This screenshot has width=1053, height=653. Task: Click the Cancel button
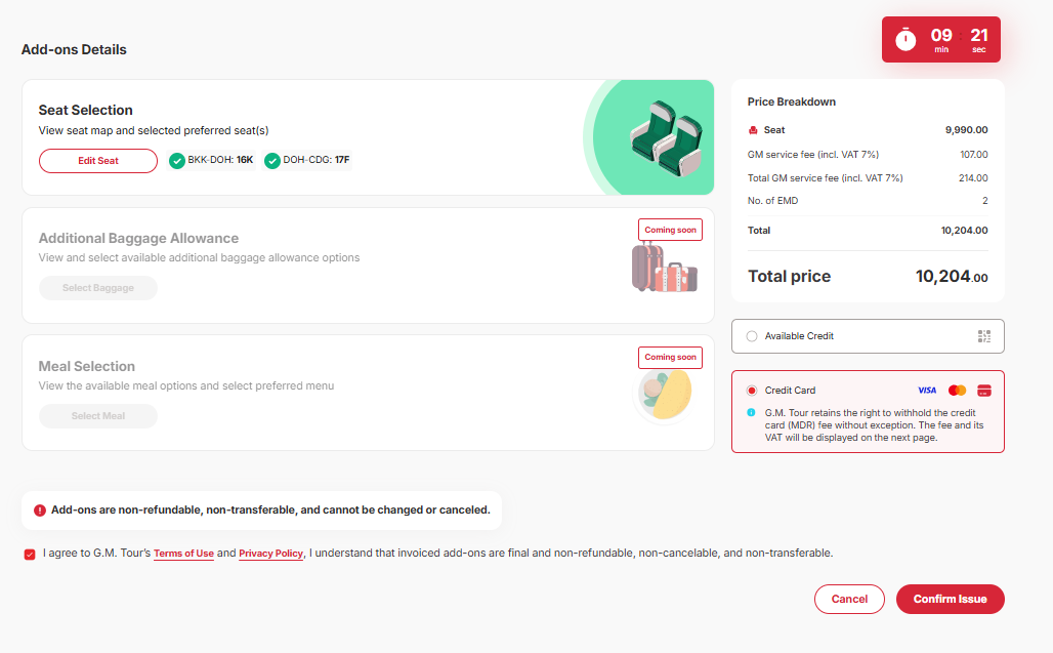850,599
